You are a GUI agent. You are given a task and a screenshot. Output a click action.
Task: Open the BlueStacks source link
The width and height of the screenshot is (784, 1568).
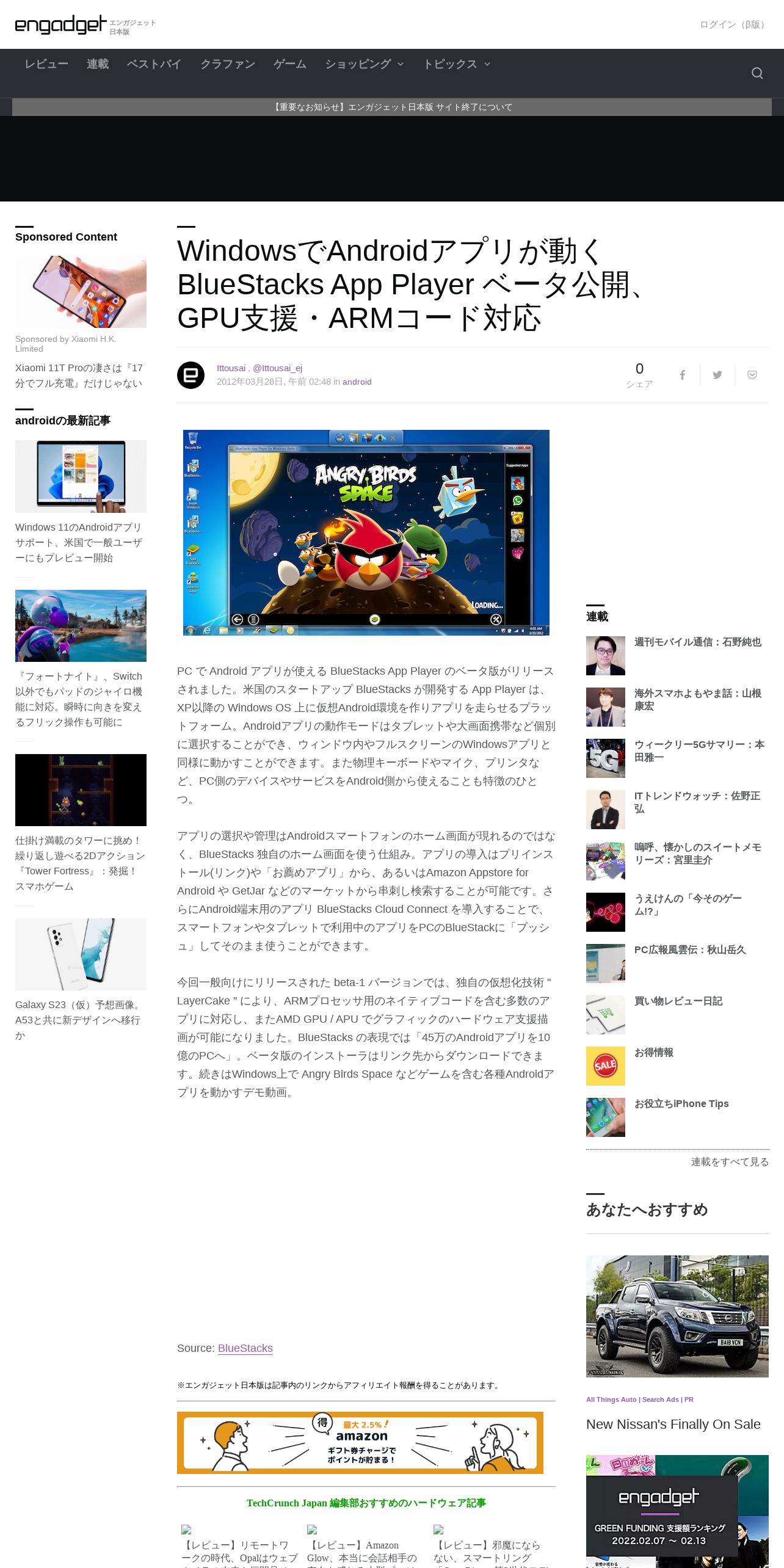245,1348
